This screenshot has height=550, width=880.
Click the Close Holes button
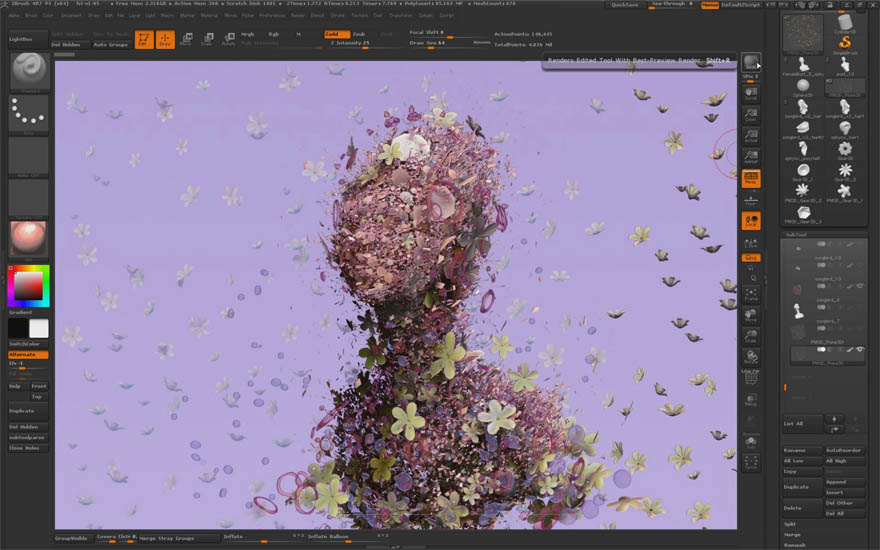point(28,448)
